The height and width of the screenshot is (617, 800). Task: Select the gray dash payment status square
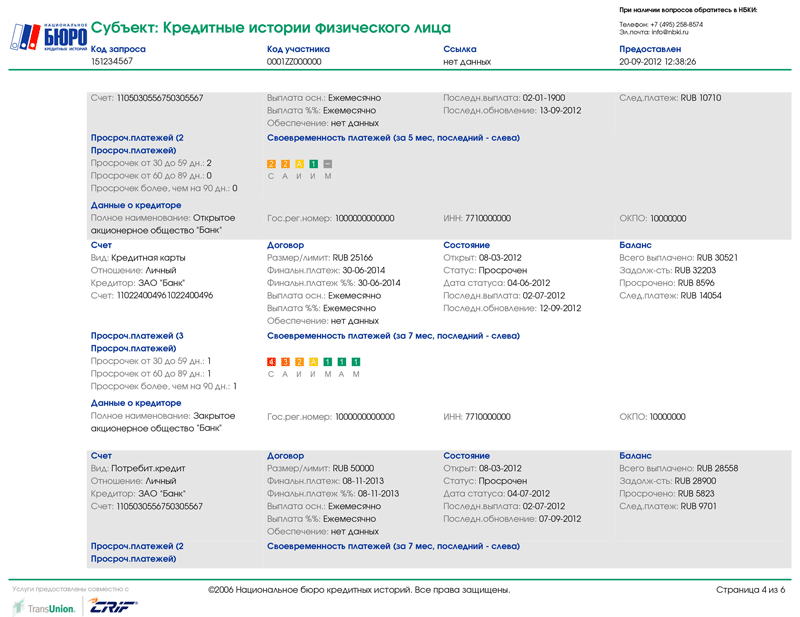click(328, 164)
